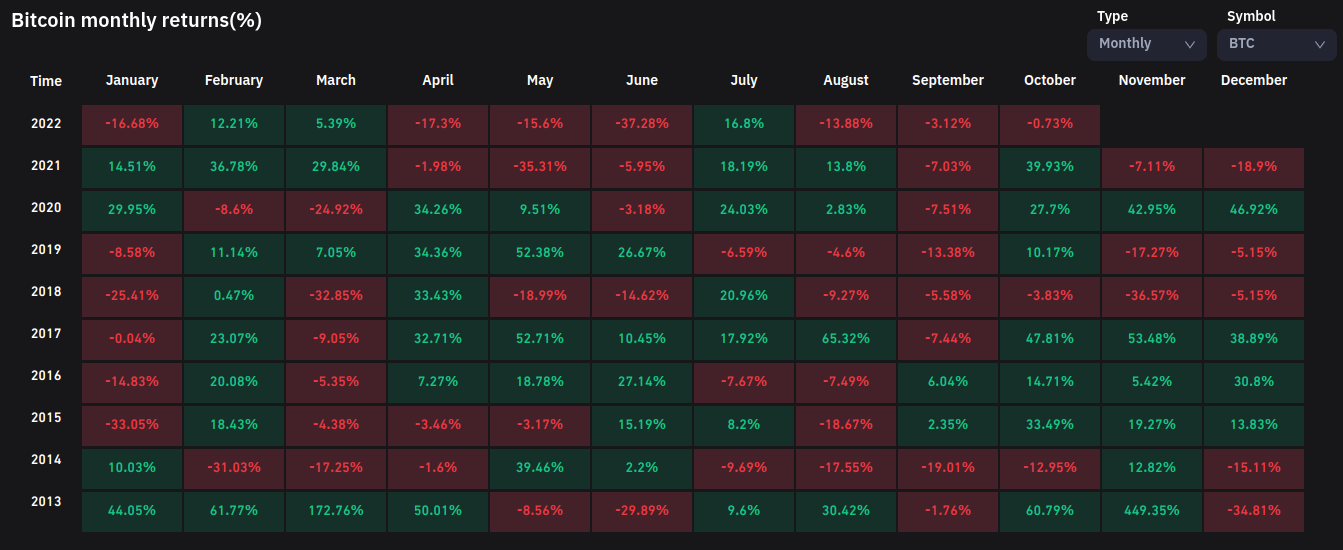Select the 2022 row label

(46, 124)
